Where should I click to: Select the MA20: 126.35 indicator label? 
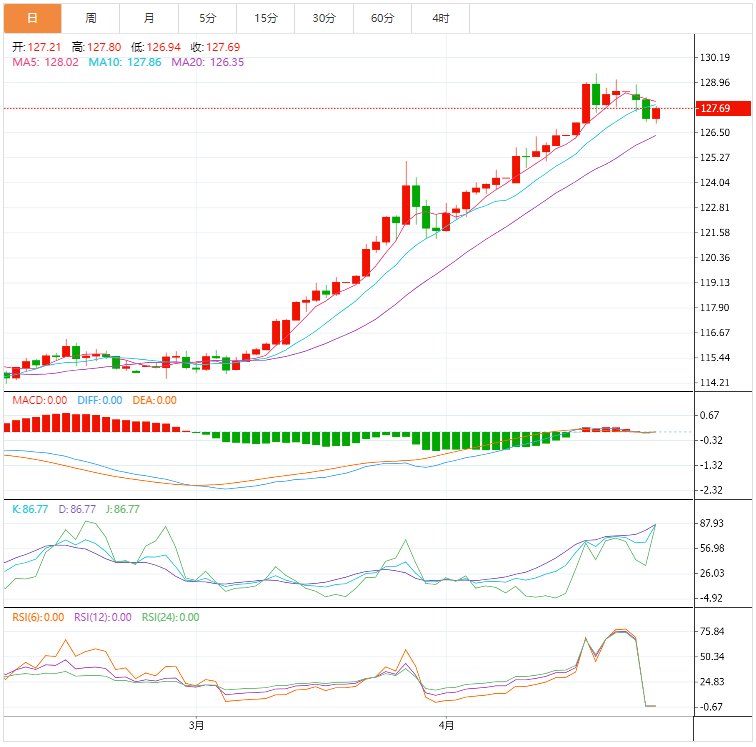[x=207, y=62]
